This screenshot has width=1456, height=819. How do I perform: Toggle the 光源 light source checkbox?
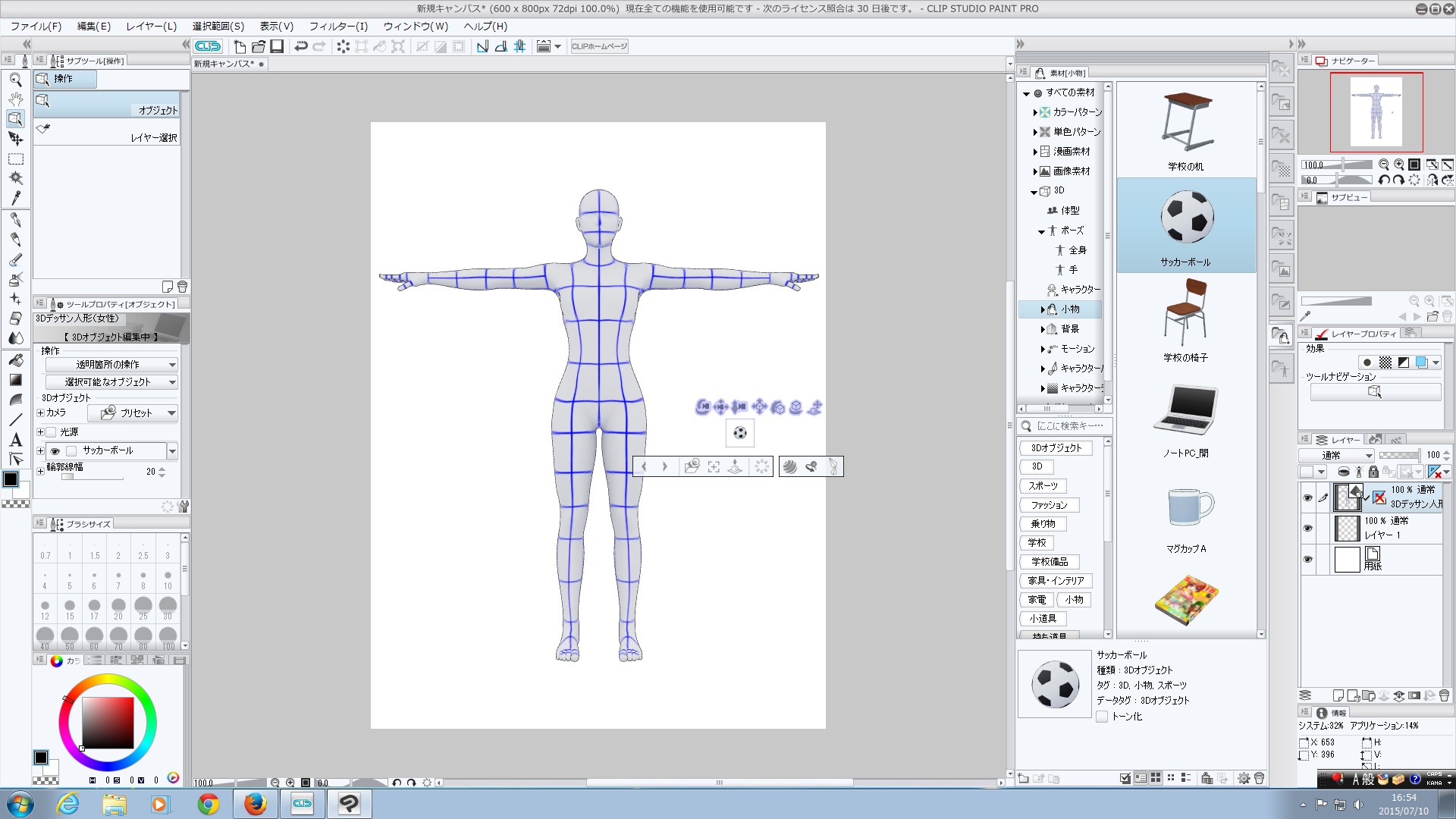point(52,432)
